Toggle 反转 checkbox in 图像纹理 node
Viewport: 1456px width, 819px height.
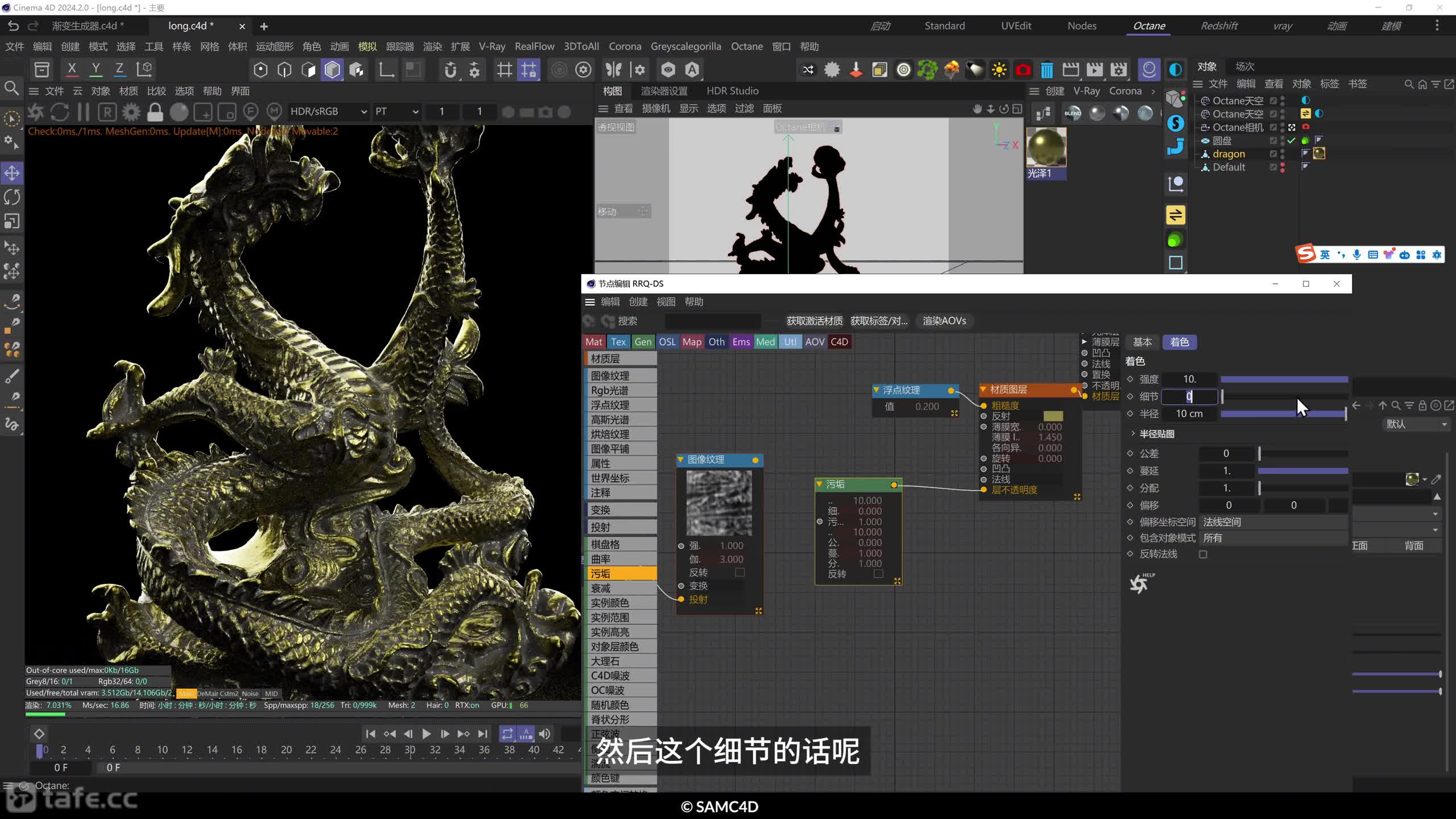(740, 572)
